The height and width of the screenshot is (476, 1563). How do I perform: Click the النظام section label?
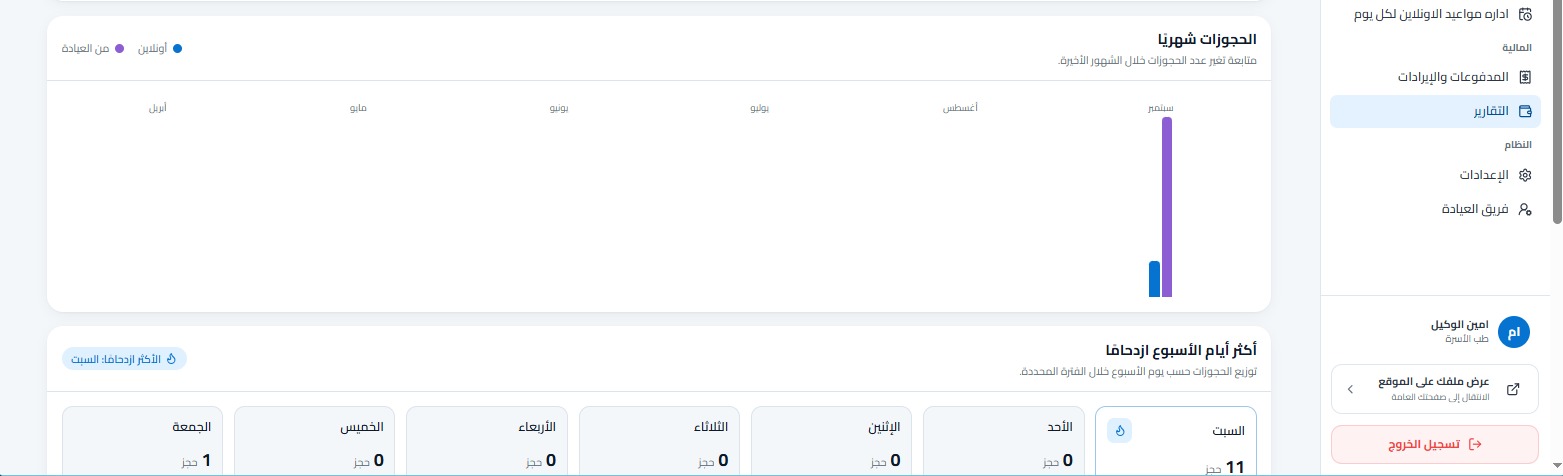1518,145
